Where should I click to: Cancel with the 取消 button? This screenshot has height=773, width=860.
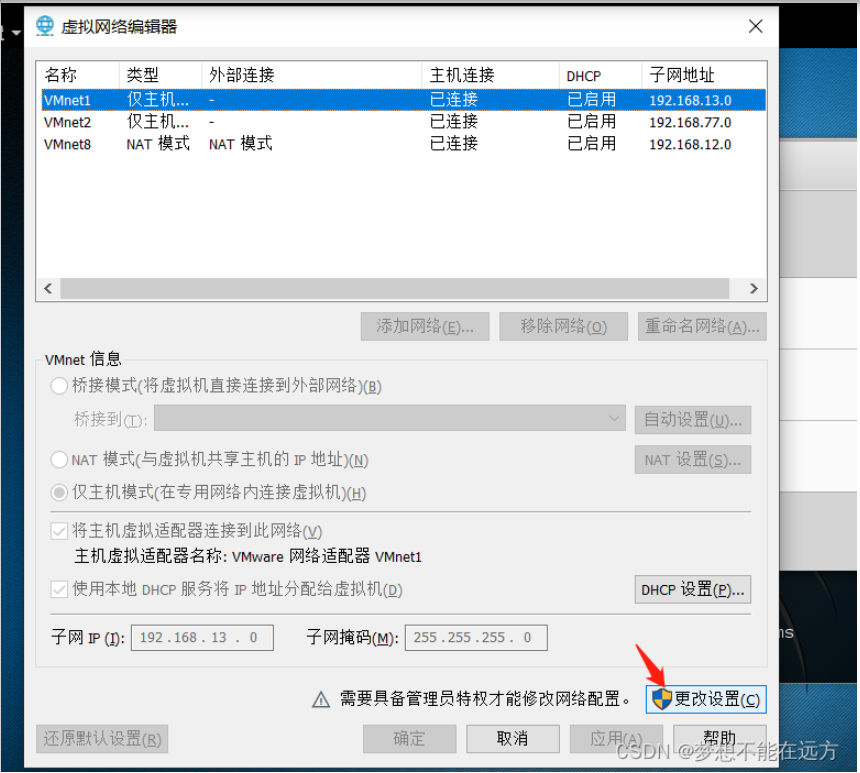513,739
